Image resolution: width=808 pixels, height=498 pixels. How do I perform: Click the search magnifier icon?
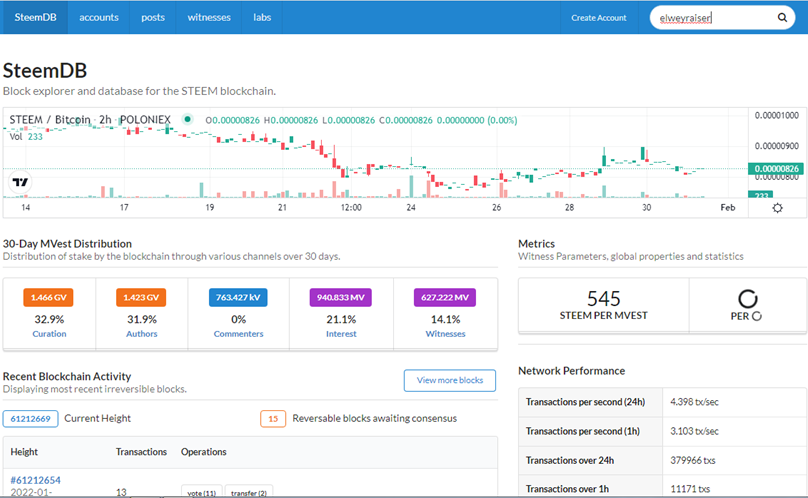[782, 18]
